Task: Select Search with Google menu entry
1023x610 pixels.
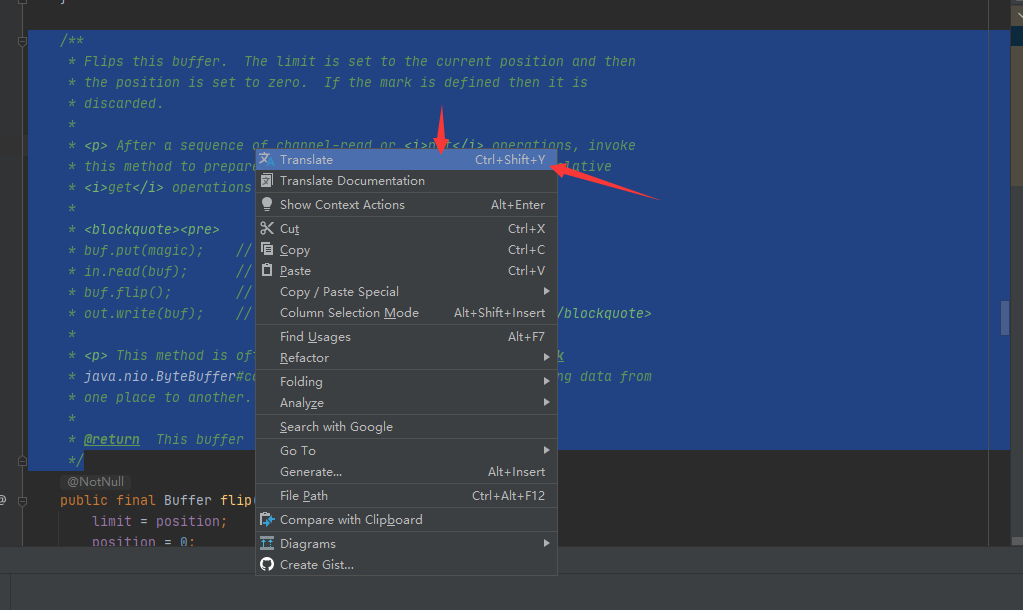Action: [336, 427]
